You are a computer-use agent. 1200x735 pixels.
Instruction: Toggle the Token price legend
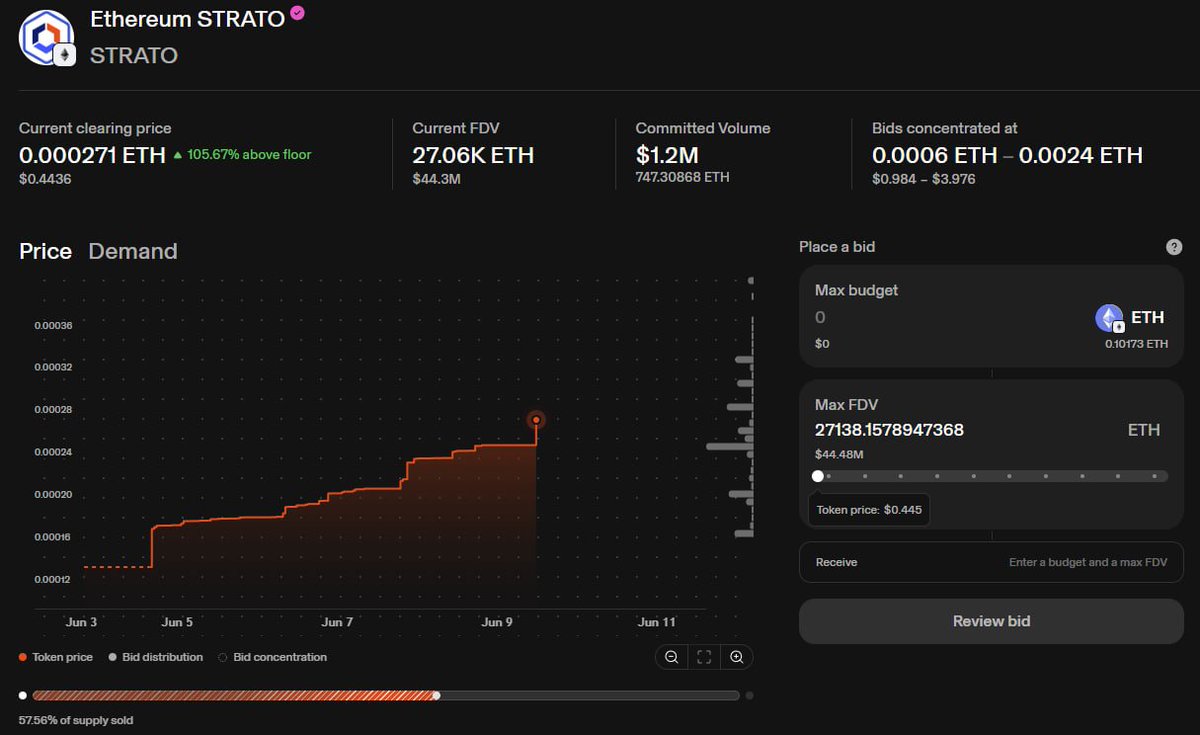pos(56,657)
